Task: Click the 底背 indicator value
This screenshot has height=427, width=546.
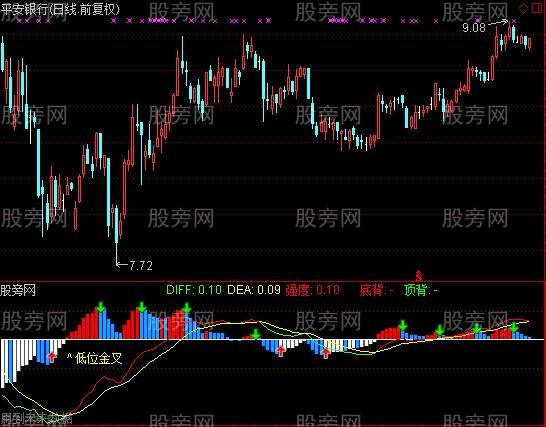Action: [376, 290]
